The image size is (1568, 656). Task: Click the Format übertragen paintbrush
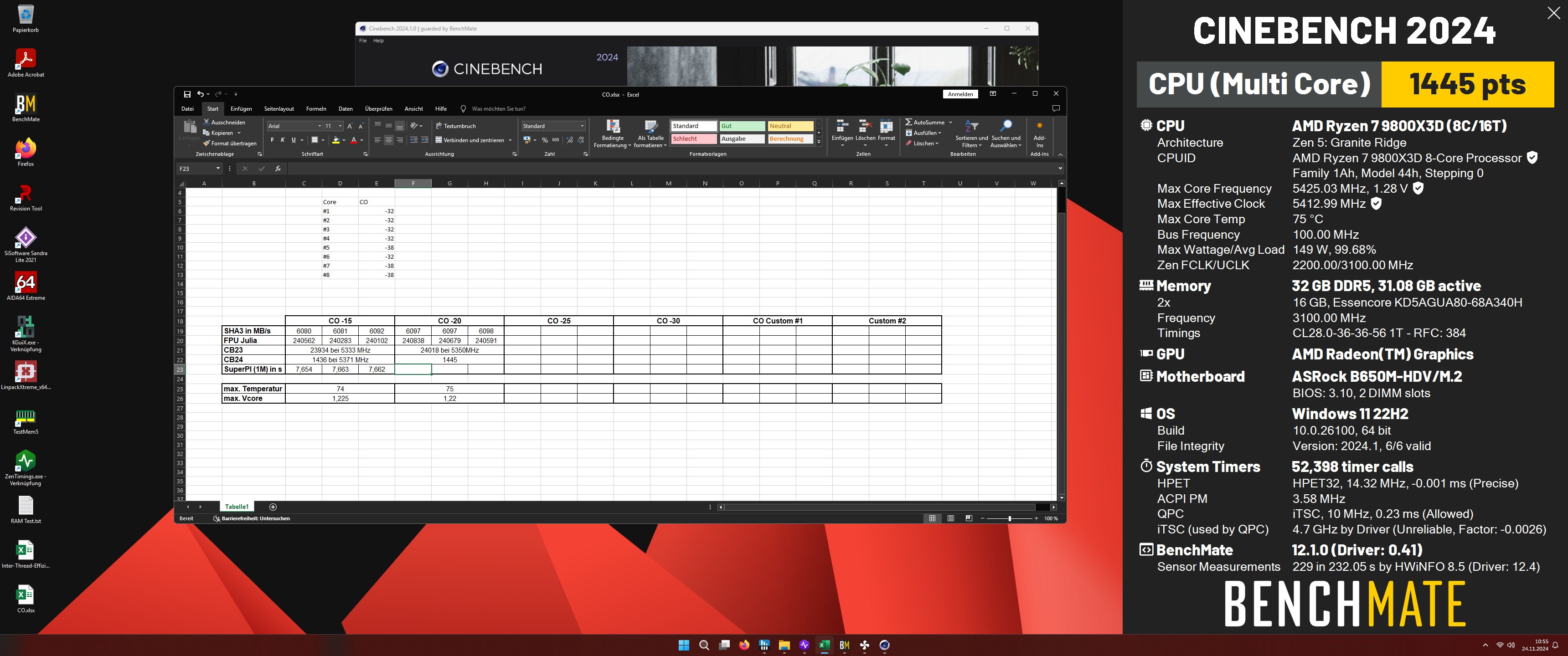(x=206, y=143)
